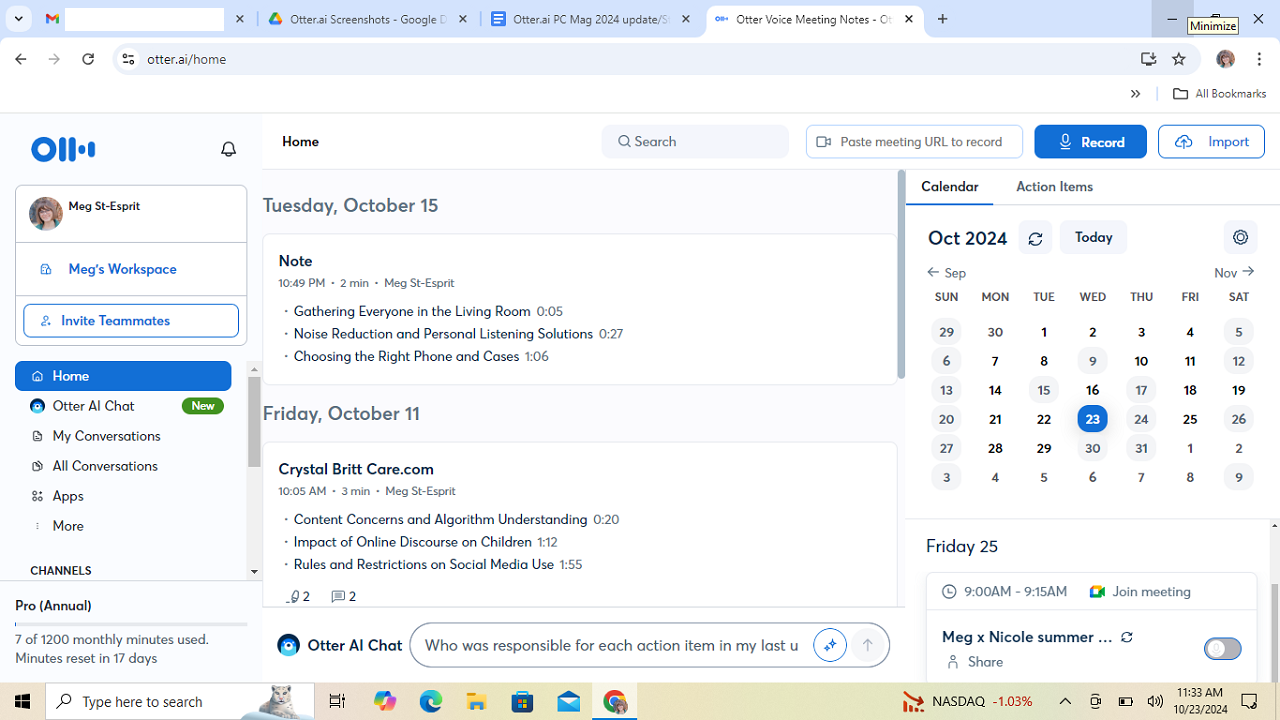This screenshot has width=1280, height=720.
Task: Go to next month Nov
Action: [1234, 272]
